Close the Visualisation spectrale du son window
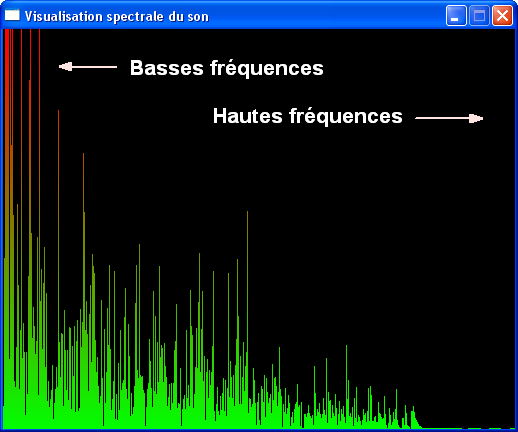Screen dimensions: 518x432 click(502, 16)
